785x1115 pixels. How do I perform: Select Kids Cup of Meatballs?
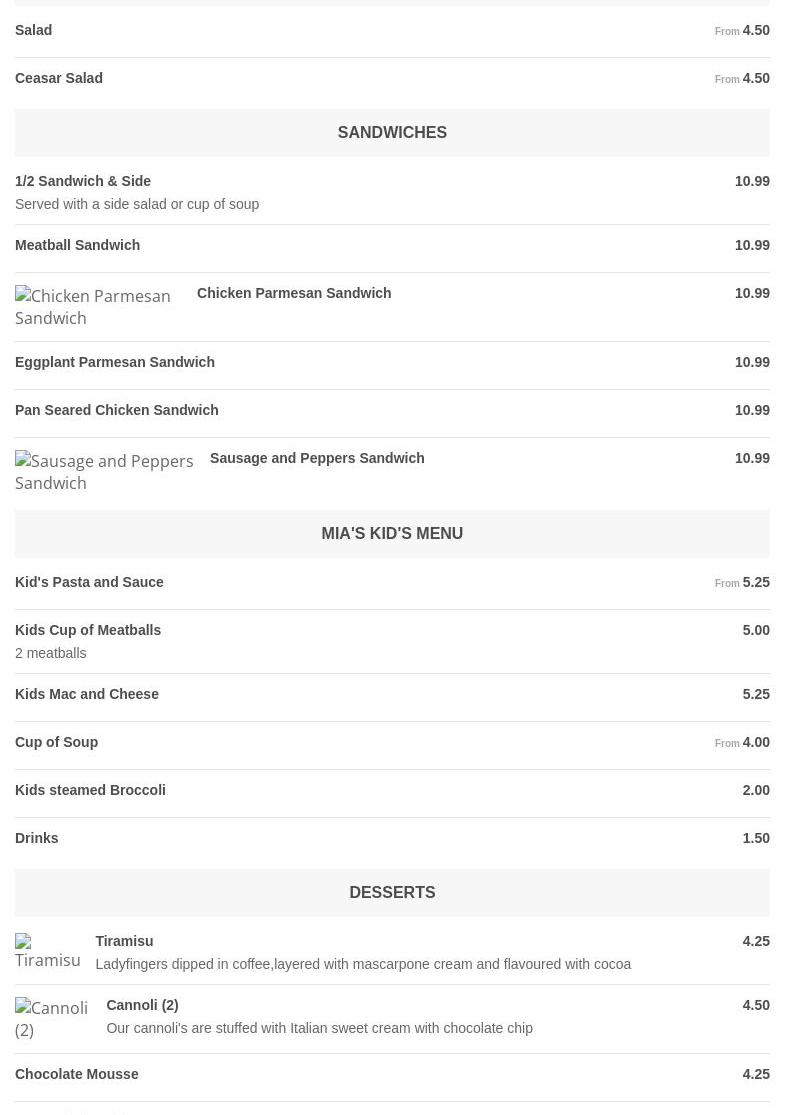[88, 630]
